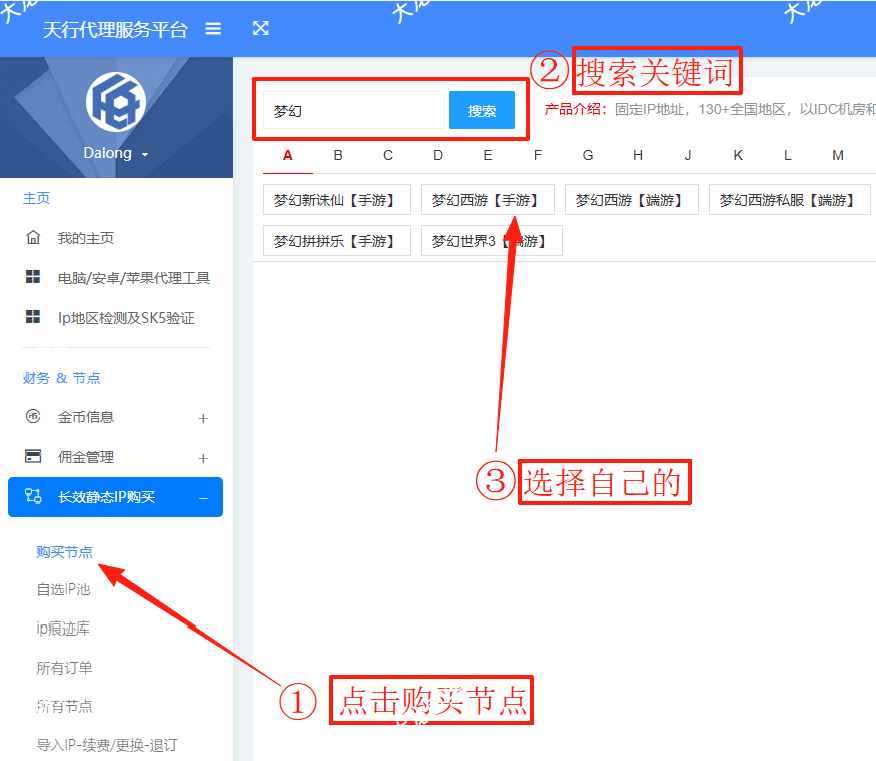The height and width of the screenshot is (761, 876).
Task: Click the search keyword input field
Action: (x=353, y=111)
